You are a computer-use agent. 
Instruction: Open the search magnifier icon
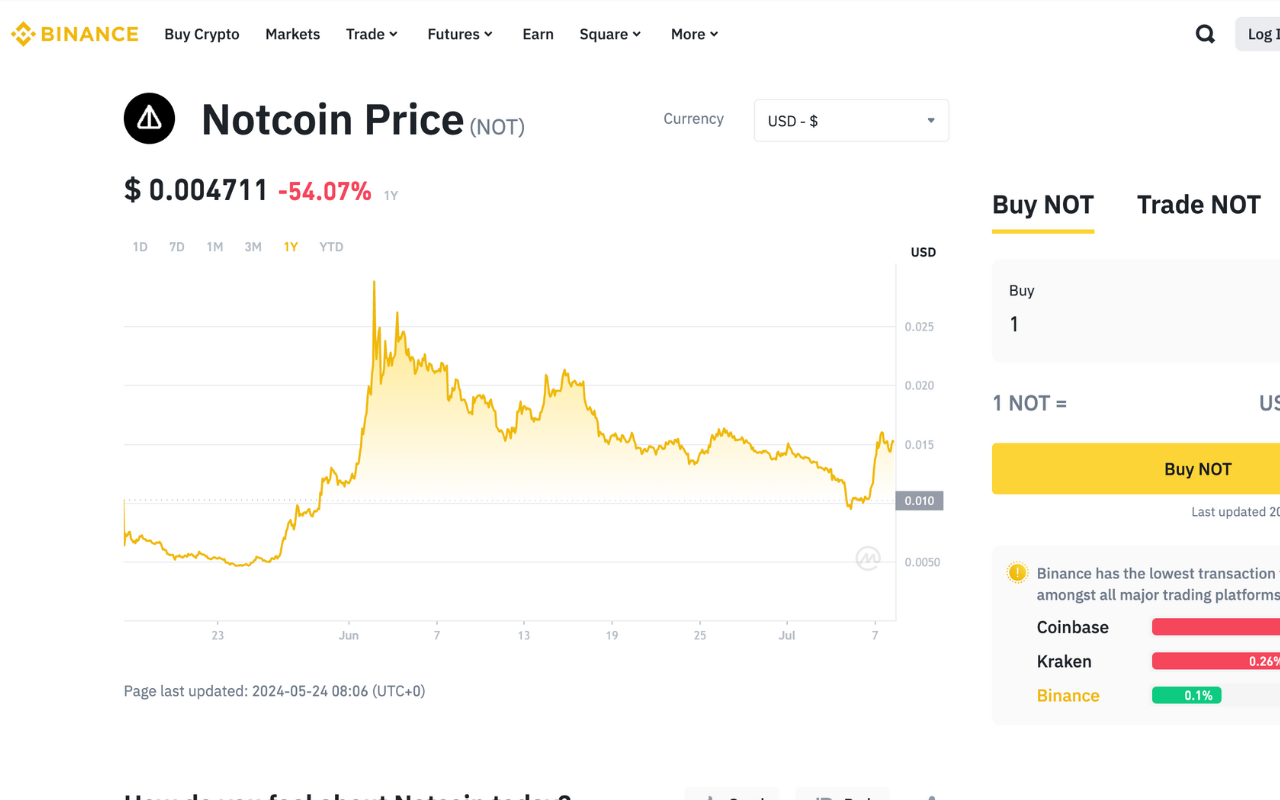pos(1205,34)
